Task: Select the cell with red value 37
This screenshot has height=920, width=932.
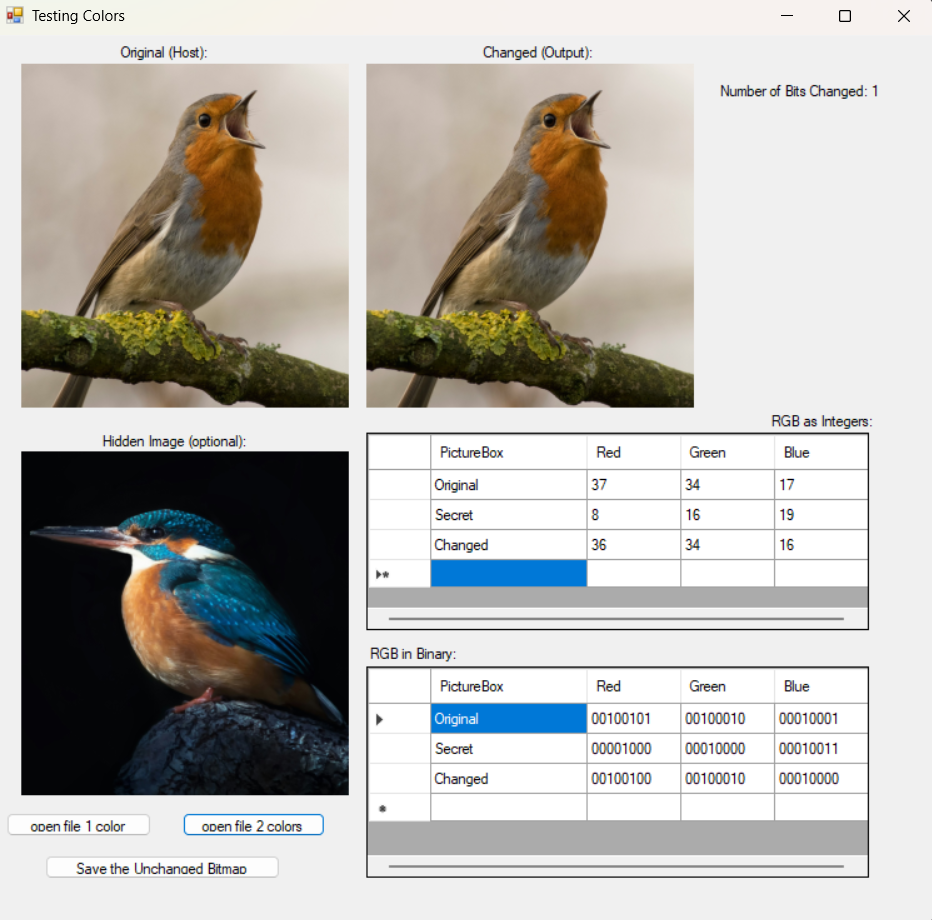Action: [633, 485]
